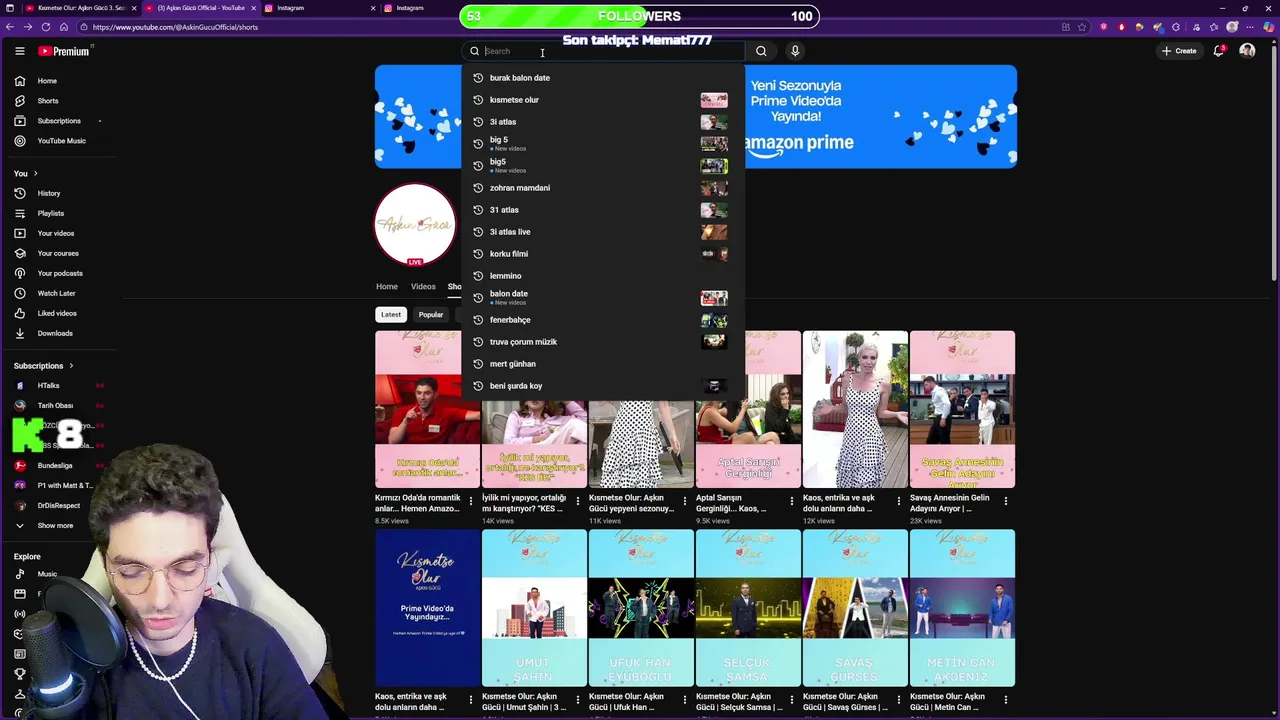The height and width of the screenshot is (720, 1280).
Task: Open the Amazon Prime channel banner
Action: (881, 116)
